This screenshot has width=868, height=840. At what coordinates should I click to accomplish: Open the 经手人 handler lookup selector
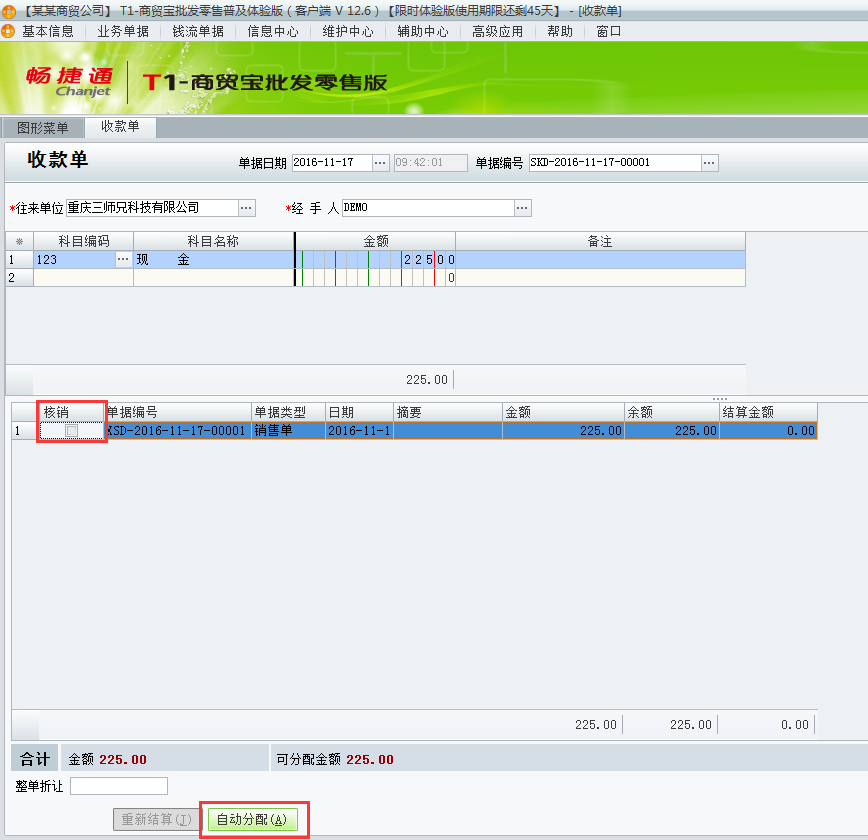521,208
